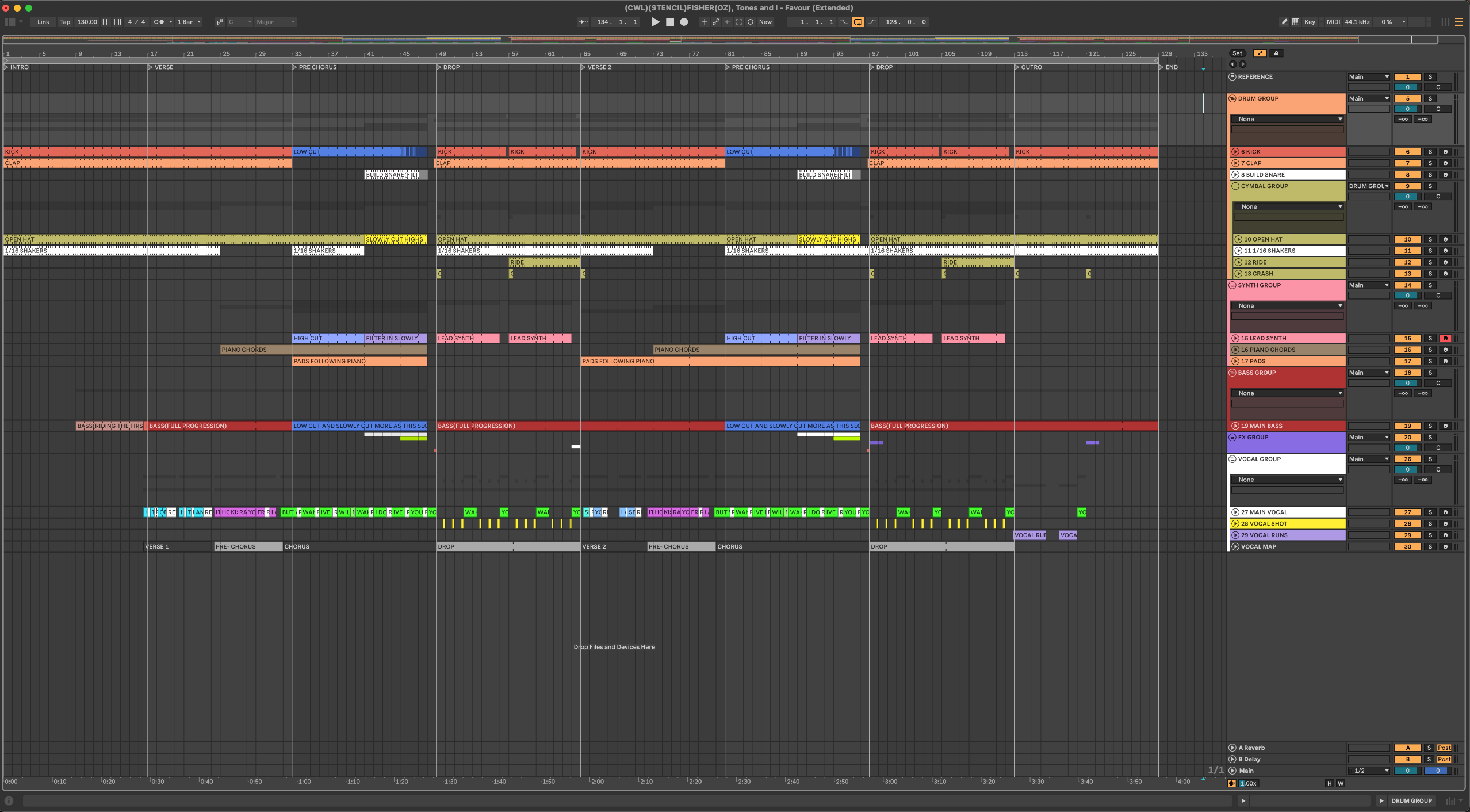
Task: Arm the Arrangement Record button
Action: point(684,22)
